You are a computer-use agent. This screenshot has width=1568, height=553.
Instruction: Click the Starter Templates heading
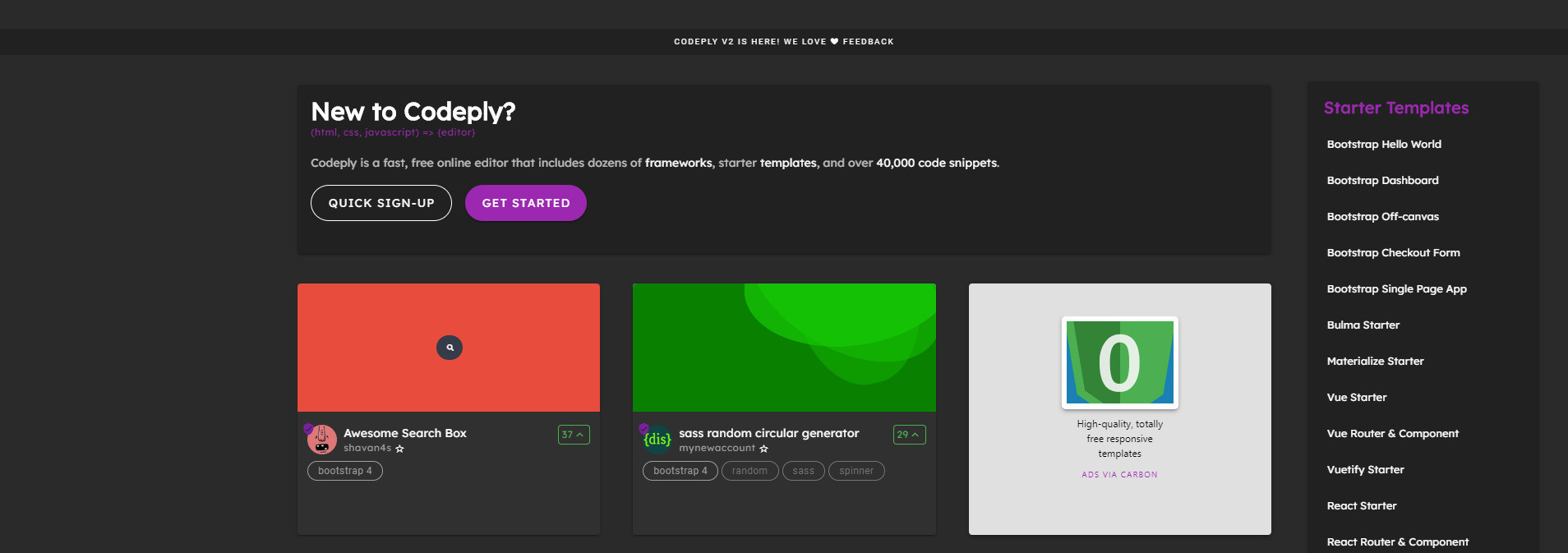pyautogui.click(x=1395, y=108)
